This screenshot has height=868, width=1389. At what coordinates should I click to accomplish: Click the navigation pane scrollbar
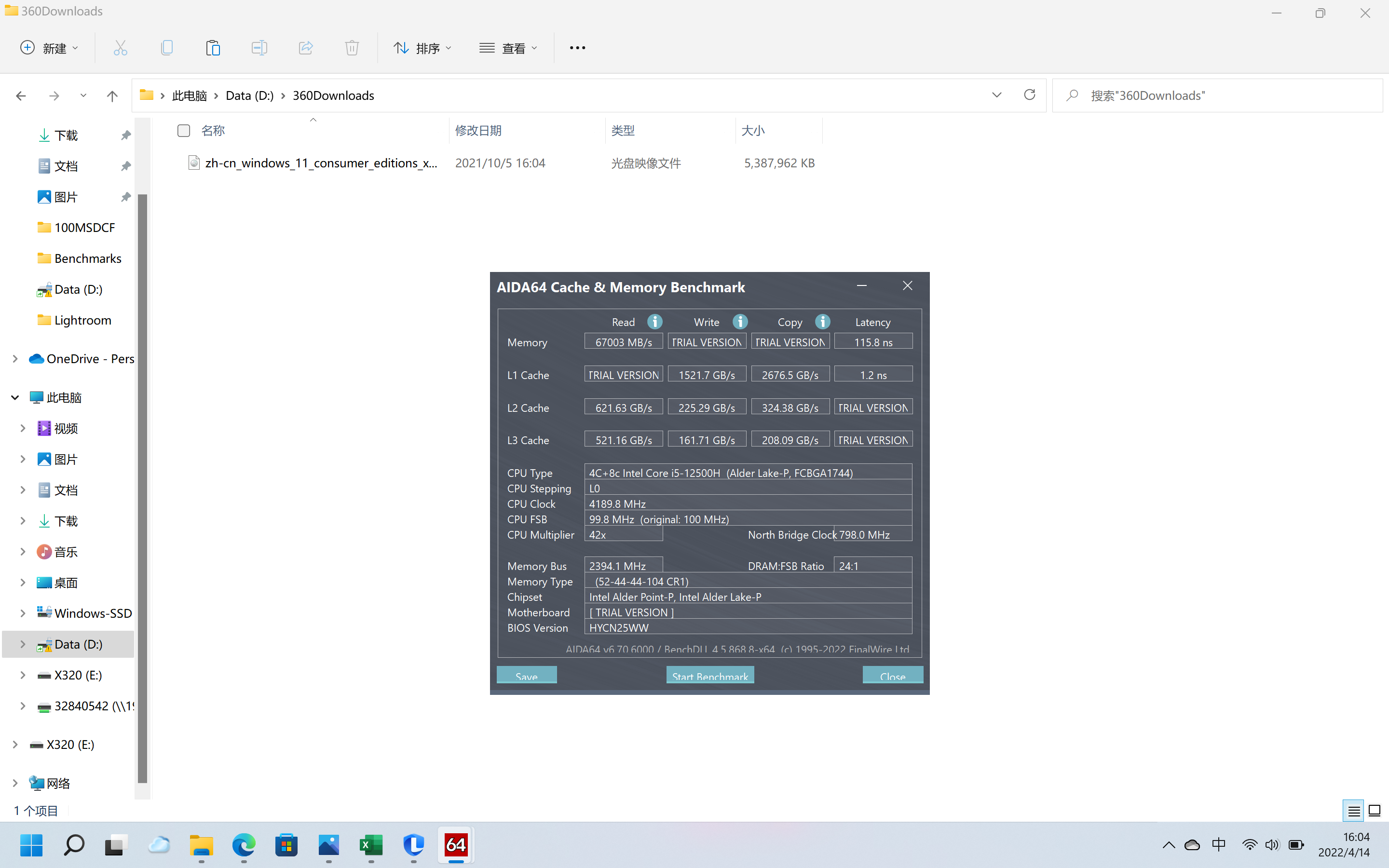click(x=142, y=488)
